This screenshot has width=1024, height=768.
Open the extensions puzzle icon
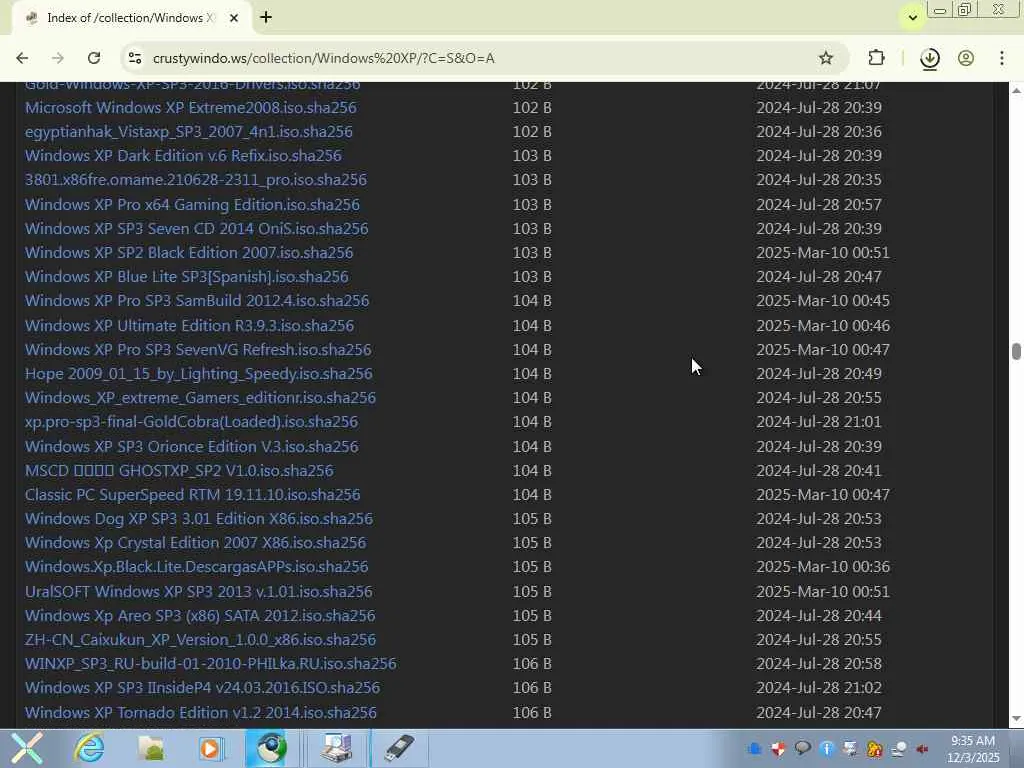(x=876, y=58)
